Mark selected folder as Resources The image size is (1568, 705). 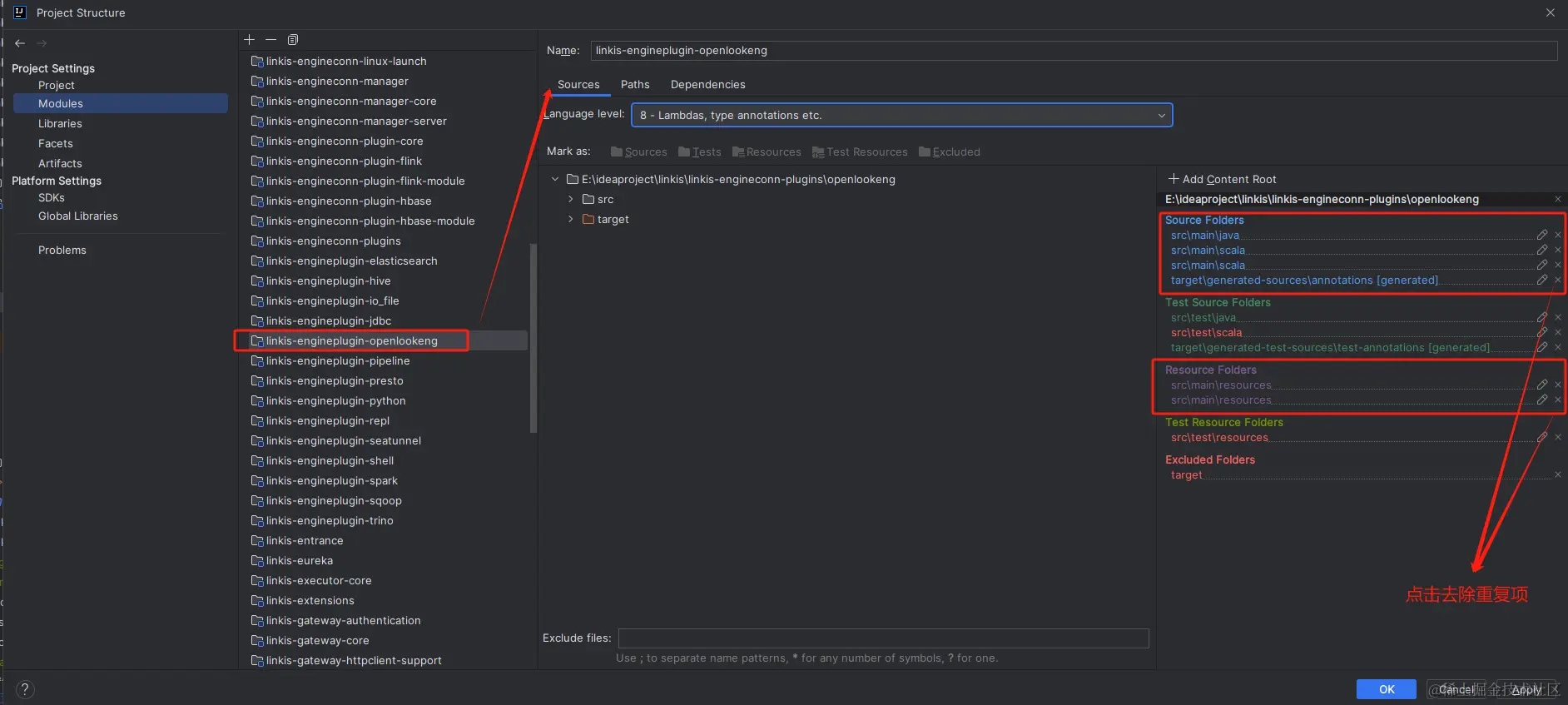coord(767,151)
